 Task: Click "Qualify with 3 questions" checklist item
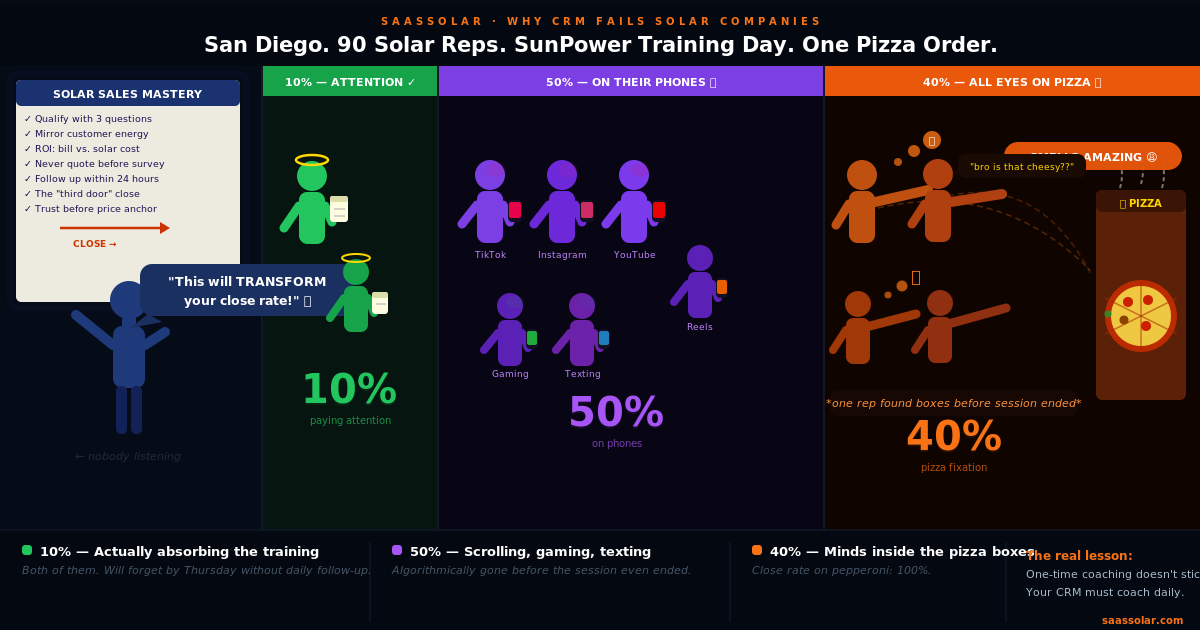(x=88, y=119)
